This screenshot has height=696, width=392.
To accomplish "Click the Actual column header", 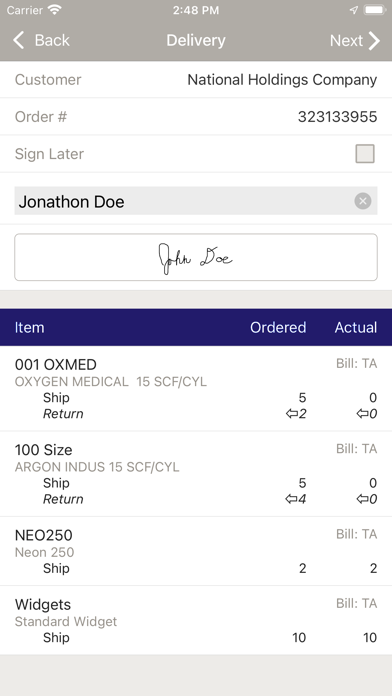I will coord(356,328).
